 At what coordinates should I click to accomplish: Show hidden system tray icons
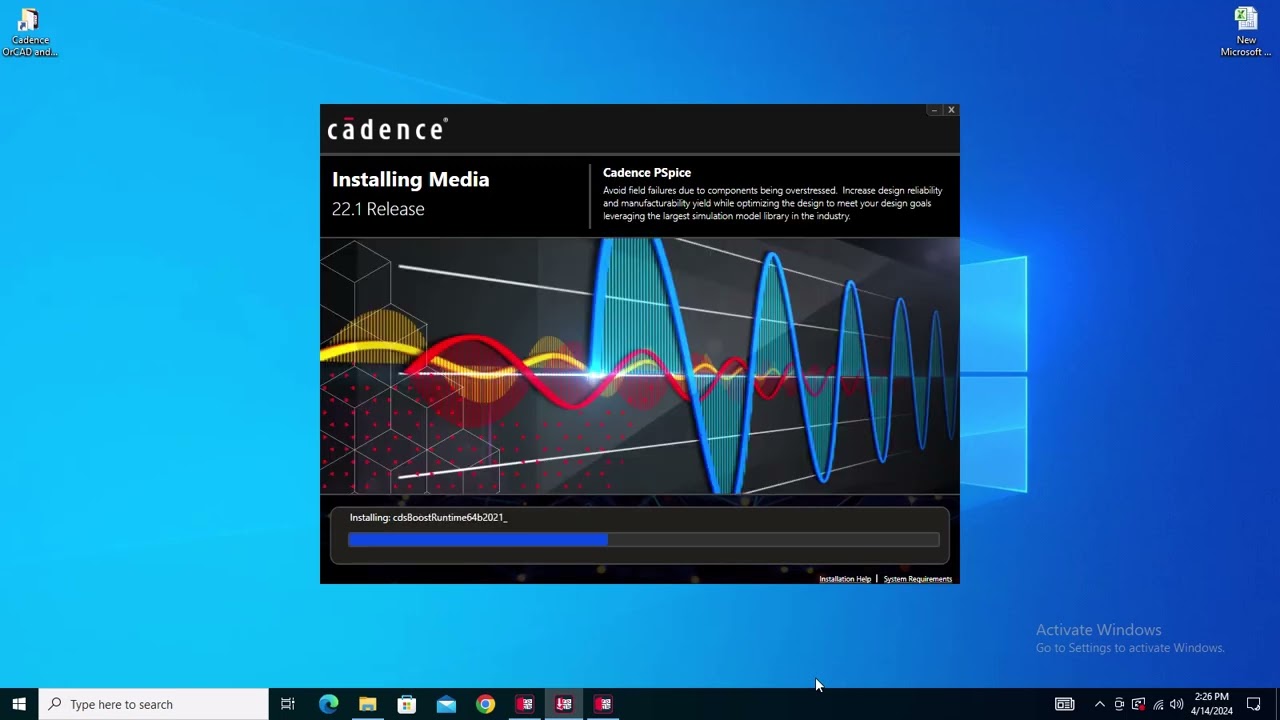pos(1099,704)
